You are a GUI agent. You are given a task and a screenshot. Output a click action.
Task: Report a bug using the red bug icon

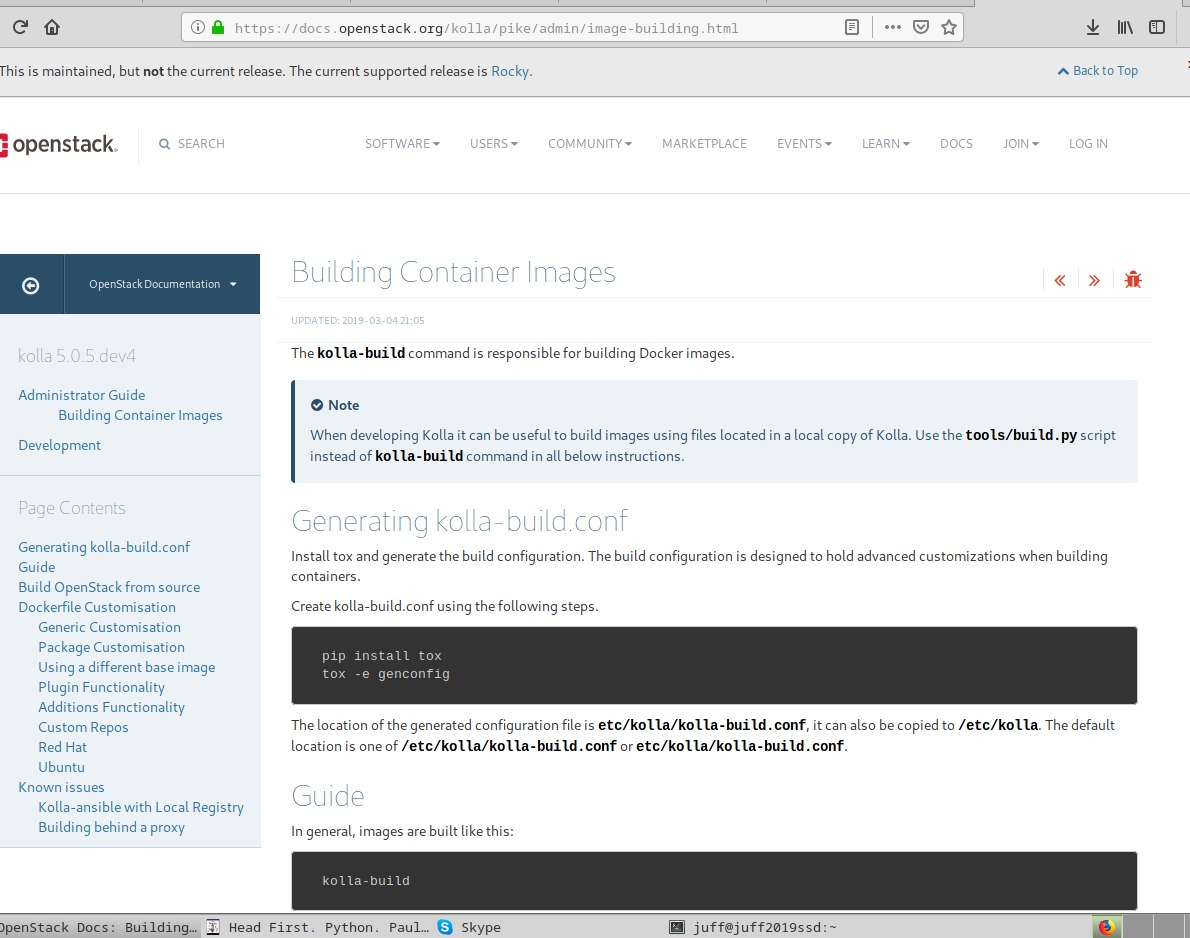coord(1133,279)
